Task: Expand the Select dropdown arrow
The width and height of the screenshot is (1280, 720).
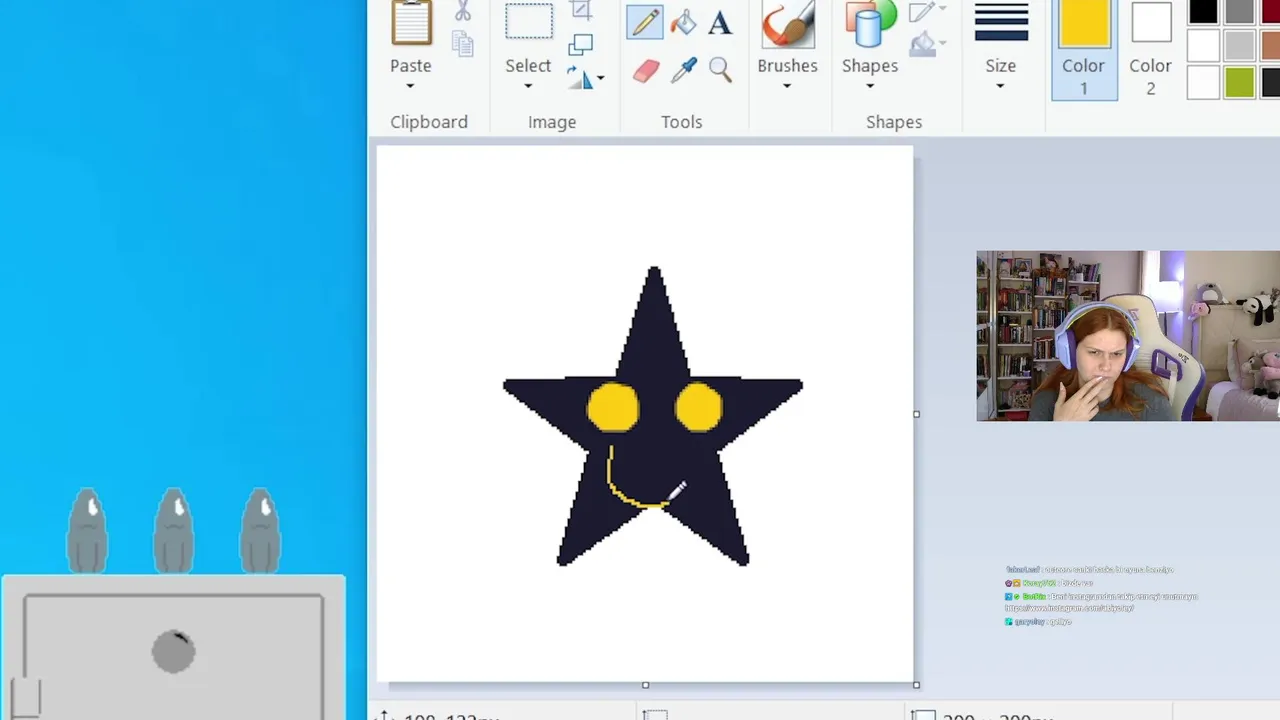Action: click(x=528, y=87)
